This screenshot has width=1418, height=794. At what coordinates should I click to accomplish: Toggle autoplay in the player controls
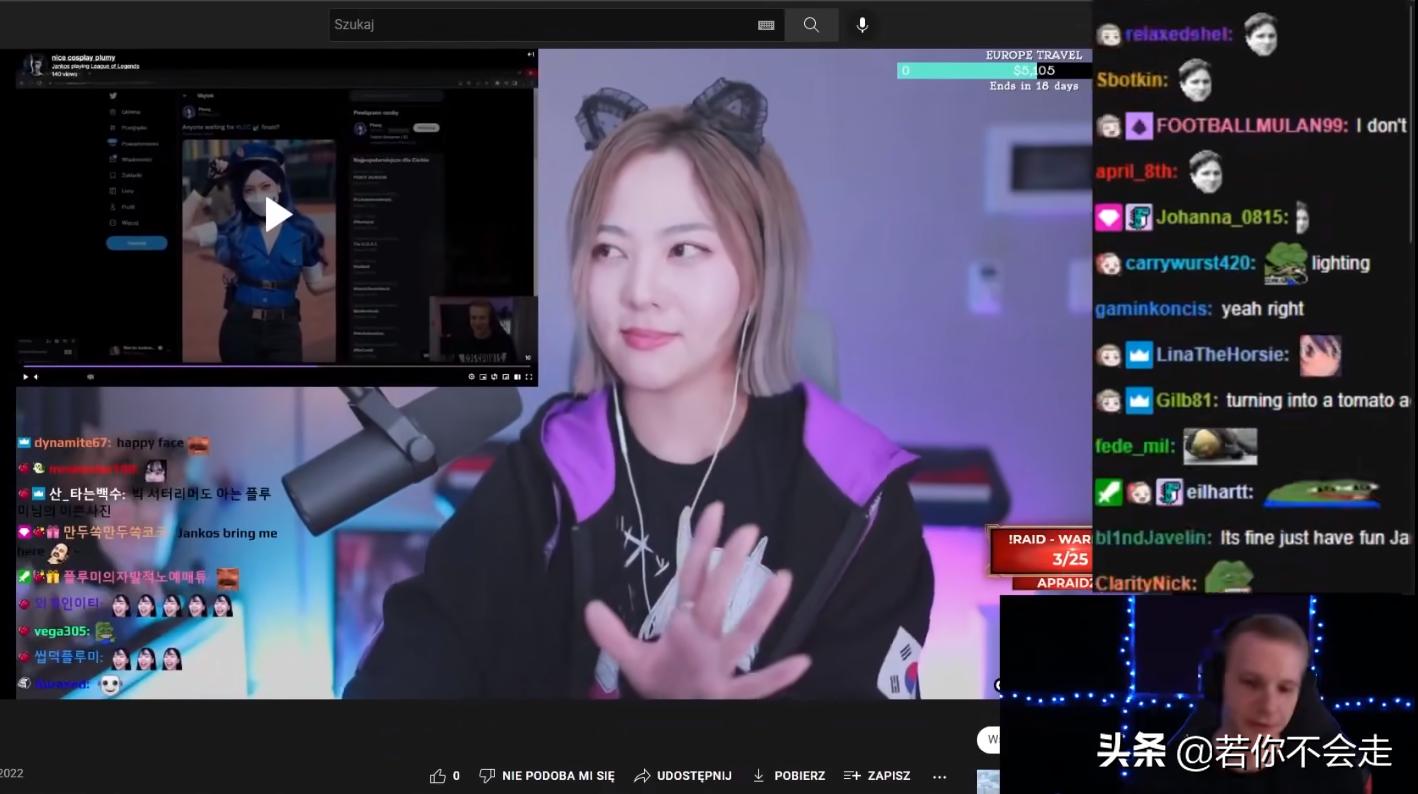494,377
